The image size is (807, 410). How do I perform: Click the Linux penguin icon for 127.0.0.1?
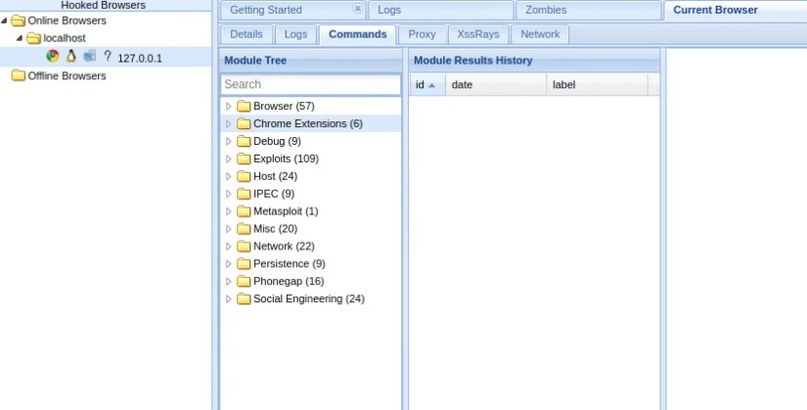tap(71, 56)
